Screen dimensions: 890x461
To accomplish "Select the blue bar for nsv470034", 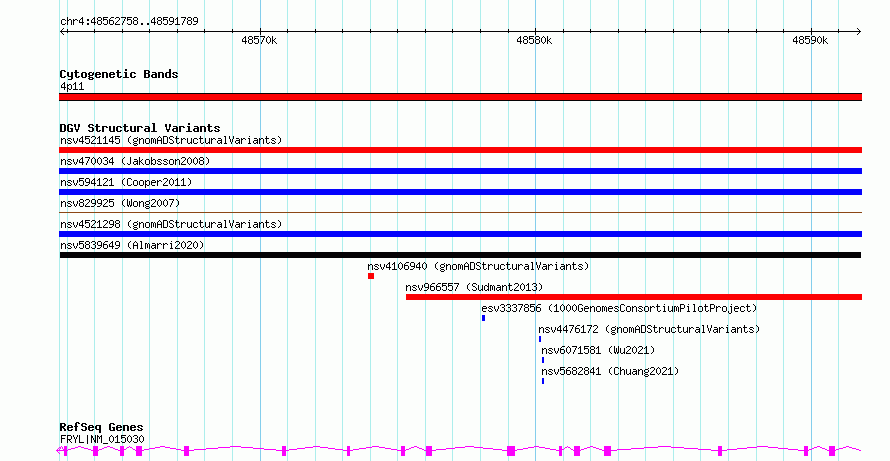I will [x=460, y=171].
